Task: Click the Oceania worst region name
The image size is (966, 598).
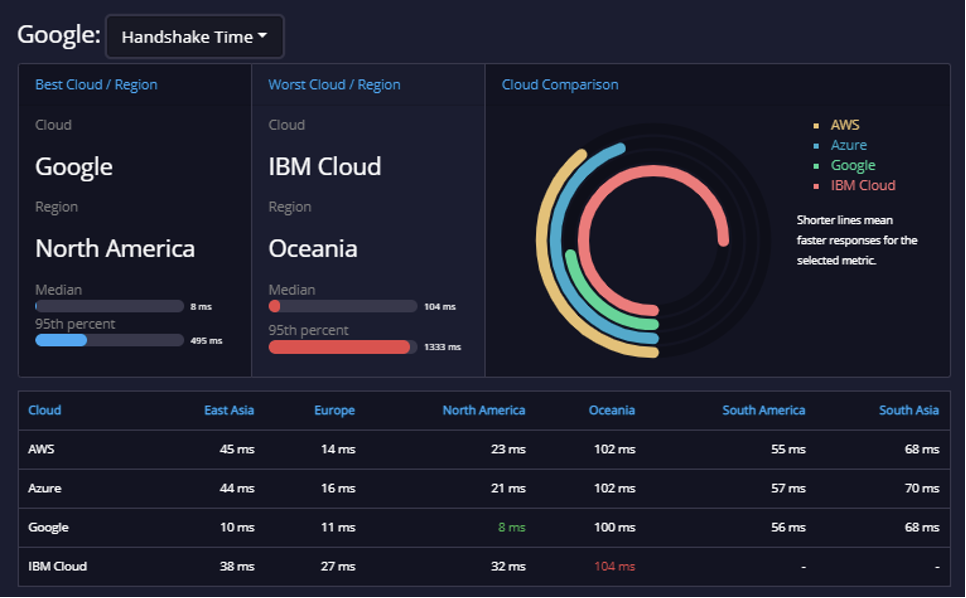Action: pos(313,249)
